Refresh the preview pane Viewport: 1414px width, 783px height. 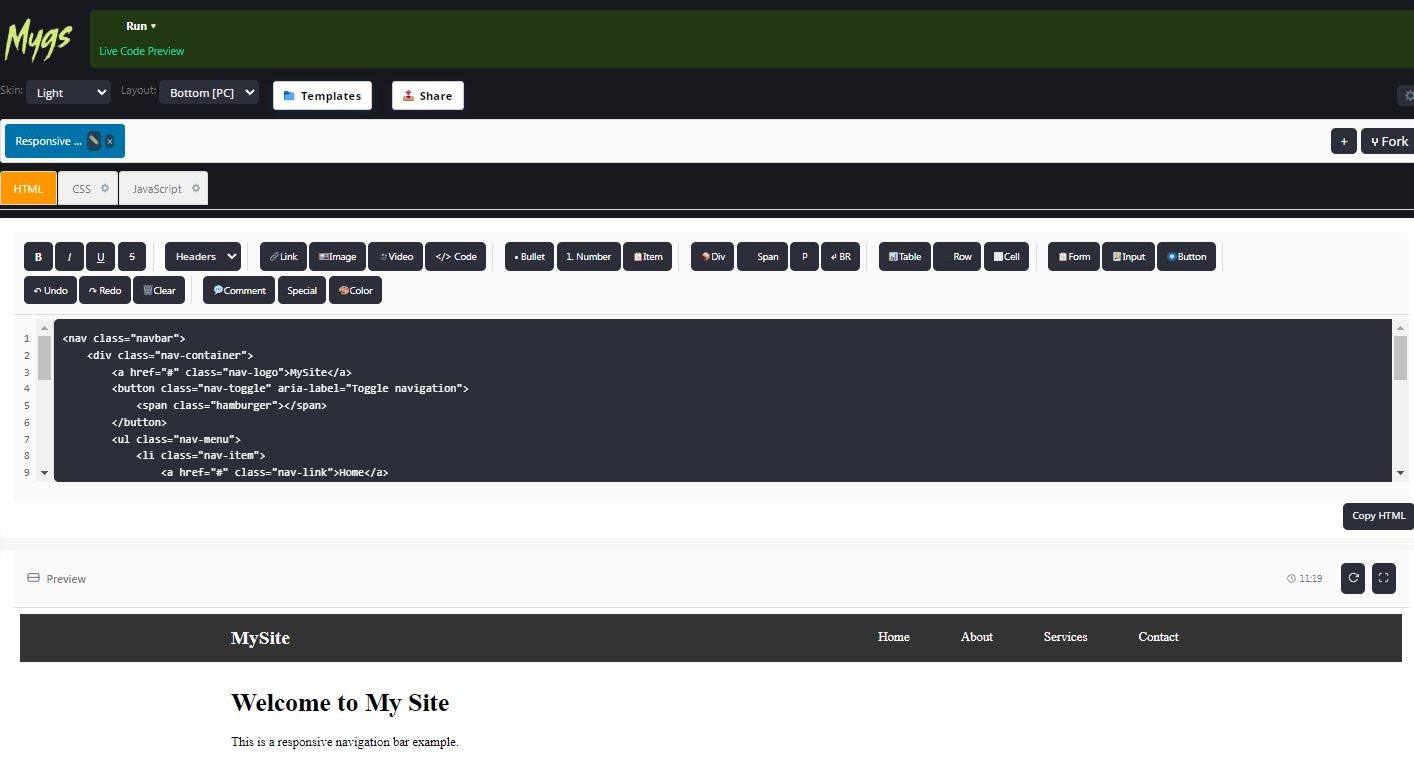1353,578
